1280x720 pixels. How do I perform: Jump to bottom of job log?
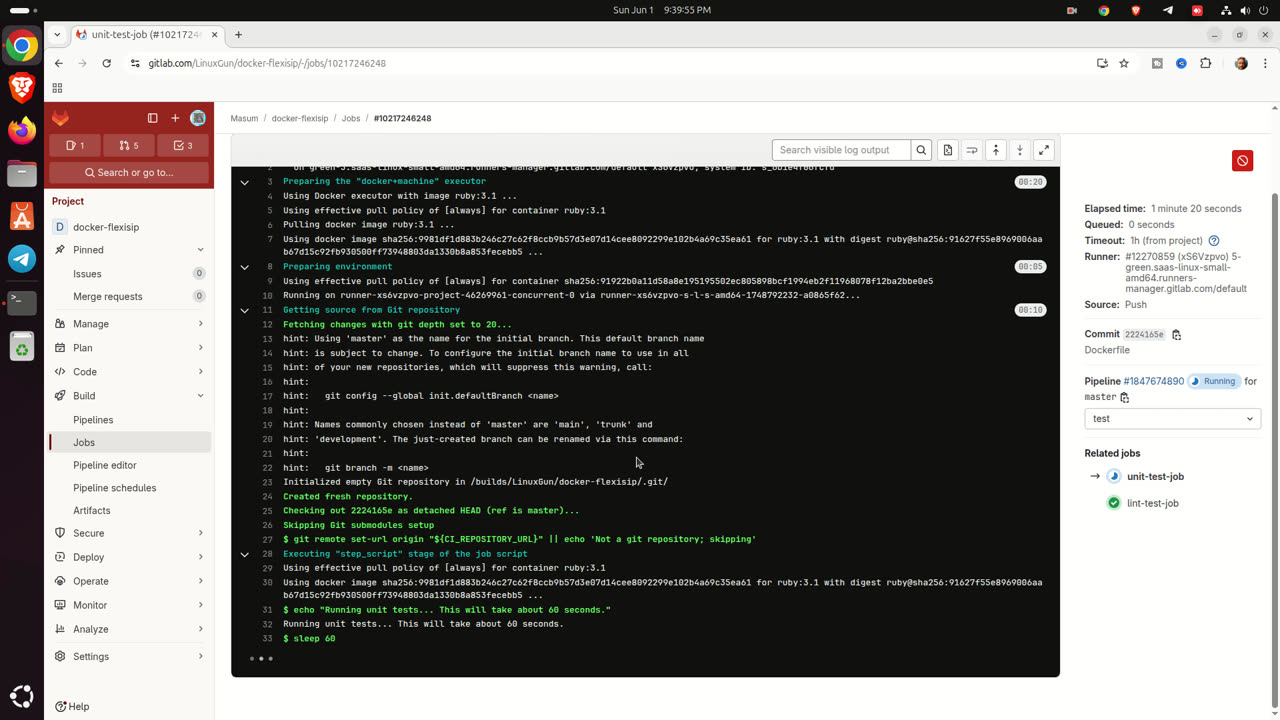1020,150
